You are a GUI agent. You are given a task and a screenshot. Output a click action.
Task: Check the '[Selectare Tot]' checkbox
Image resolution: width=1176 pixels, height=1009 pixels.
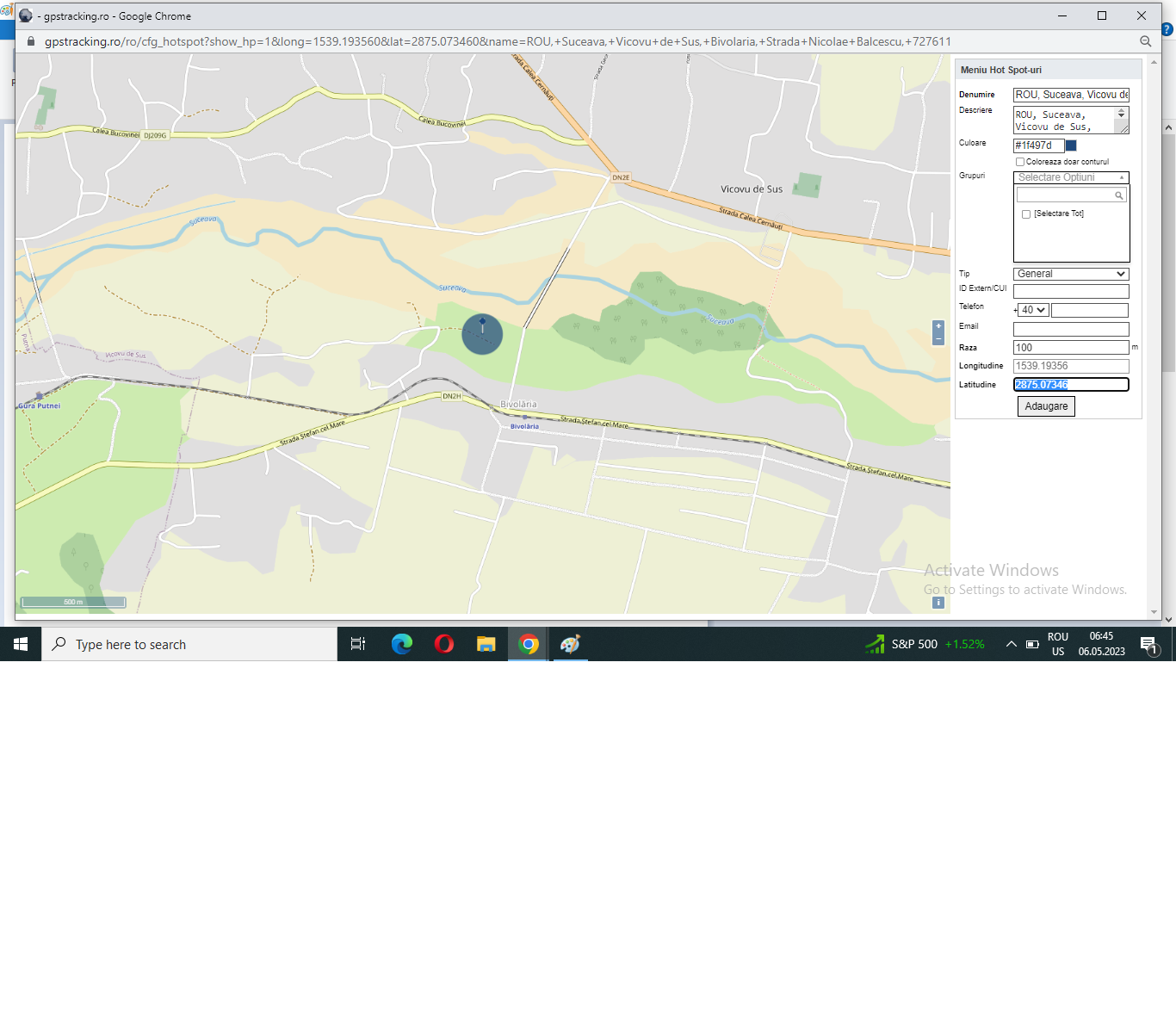click(1026, 214)
